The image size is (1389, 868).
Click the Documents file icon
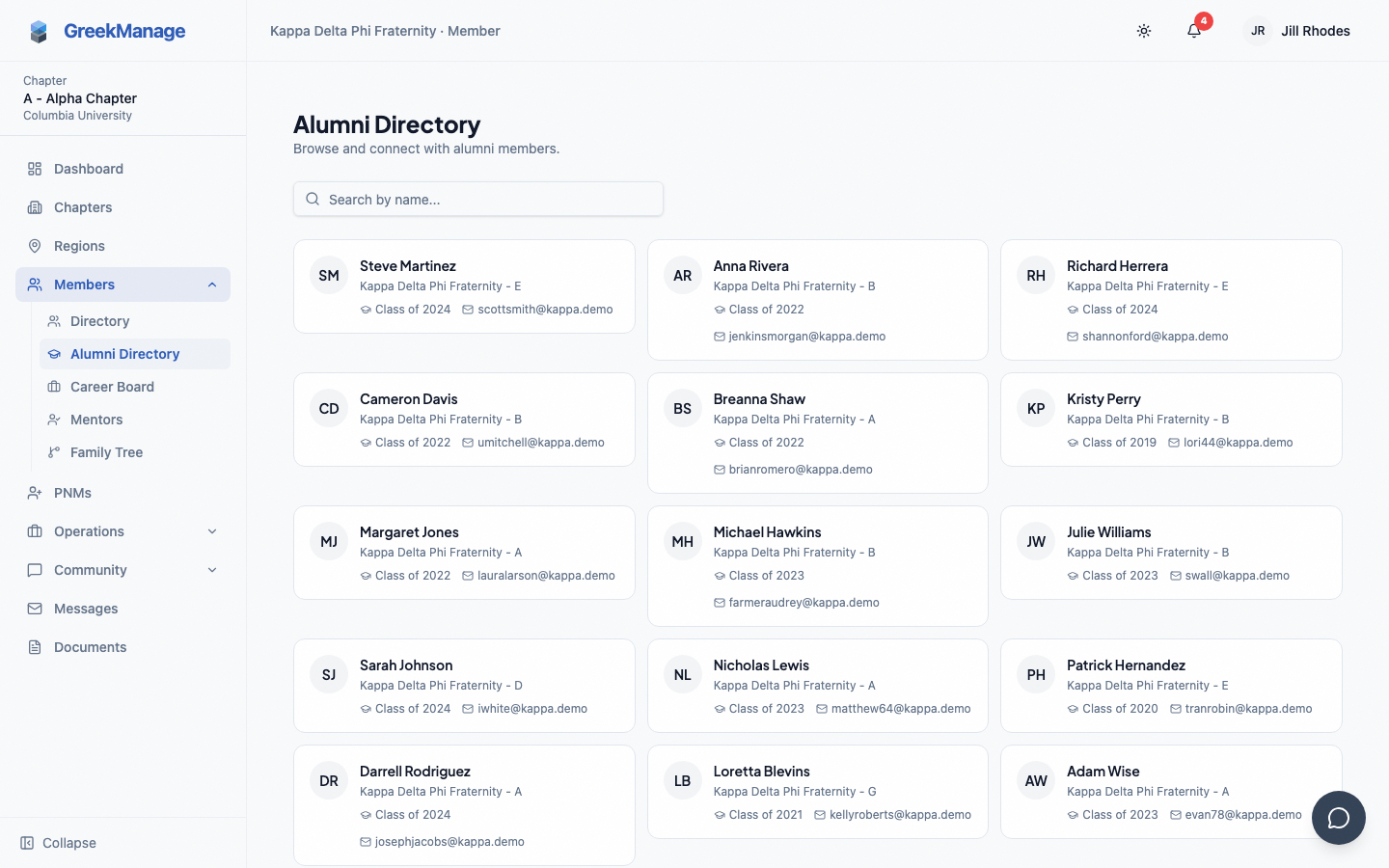coord(35,647)
